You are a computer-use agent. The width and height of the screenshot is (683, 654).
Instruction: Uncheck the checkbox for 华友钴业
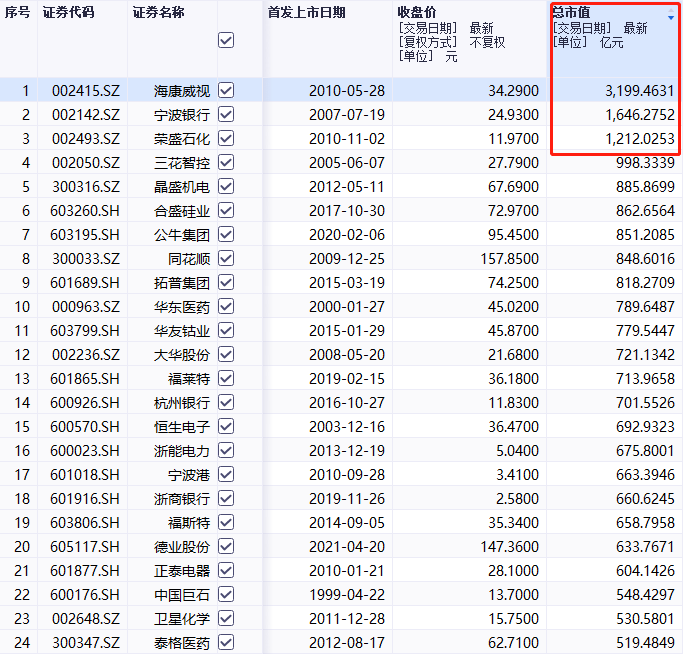click(x=226, y=330)
